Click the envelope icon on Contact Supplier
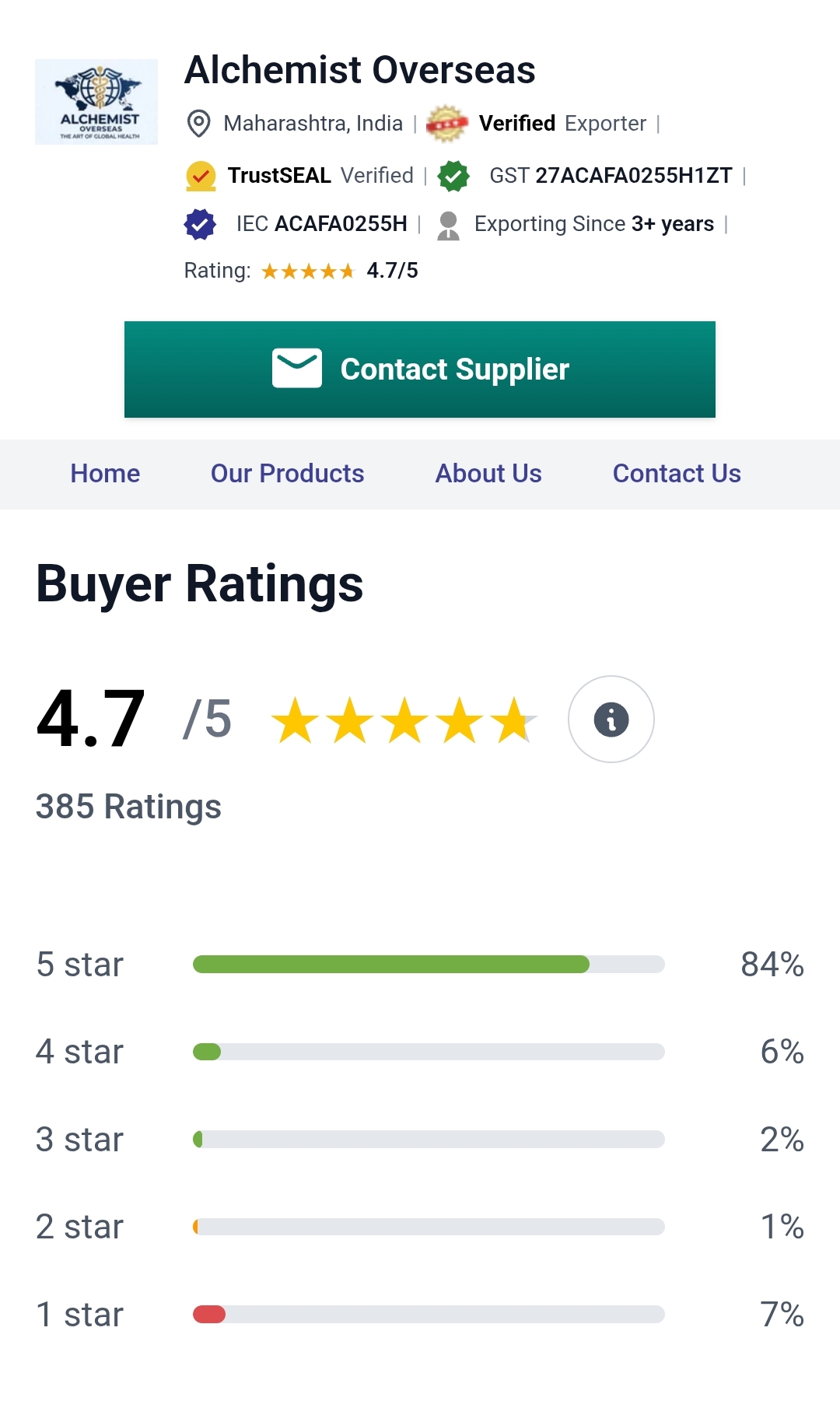This screenshot has height=1401, width=840. coord(297,368)
